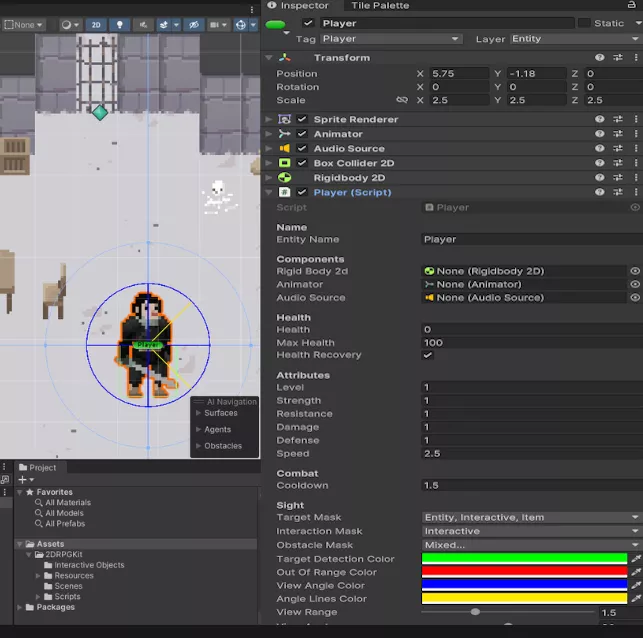Open the Layer dropdown showing Entity
The height and width of the screenshot is (638, 643).
[574, 39]
